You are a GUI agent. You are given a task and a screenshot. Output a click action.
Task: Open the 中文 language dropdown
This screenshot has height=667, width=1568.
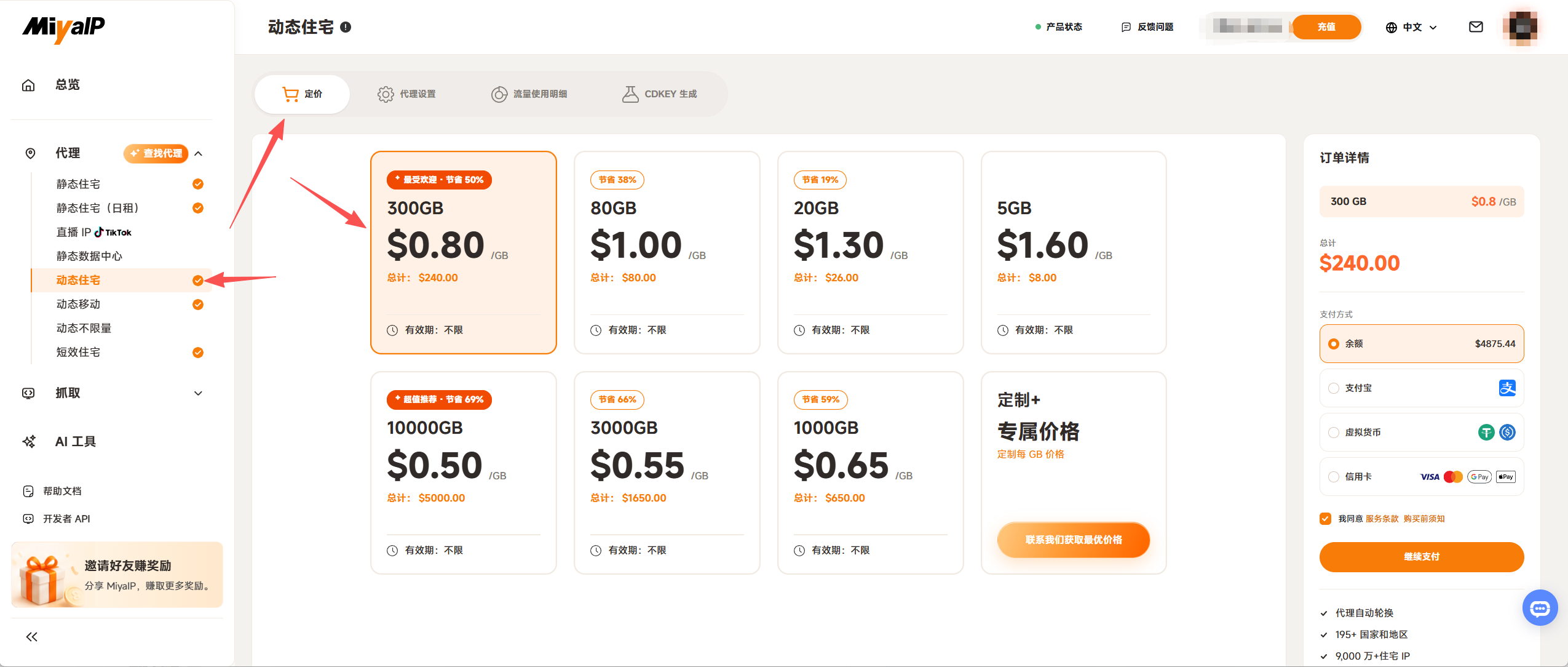(1411, 27)
